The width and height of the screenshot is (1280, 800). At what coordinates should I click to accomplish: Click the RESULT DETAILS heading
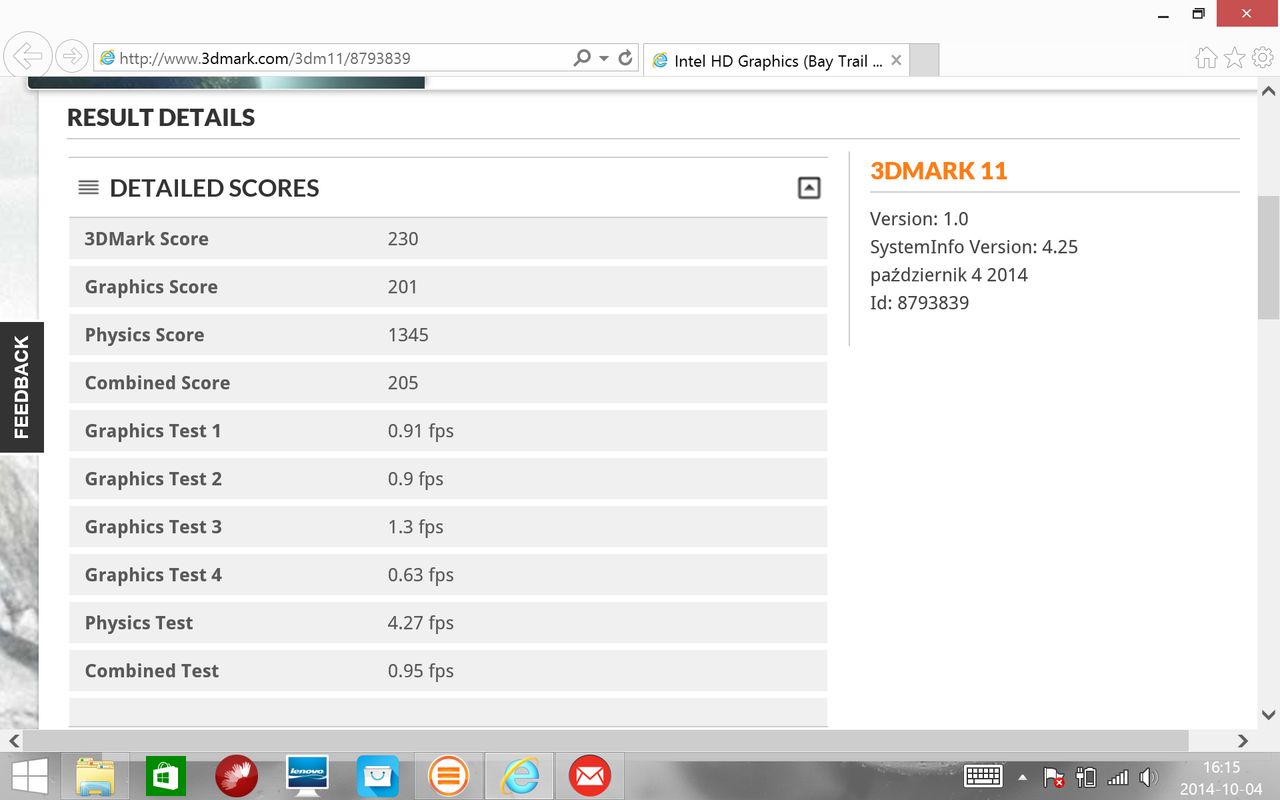click(x=161, y=118)
